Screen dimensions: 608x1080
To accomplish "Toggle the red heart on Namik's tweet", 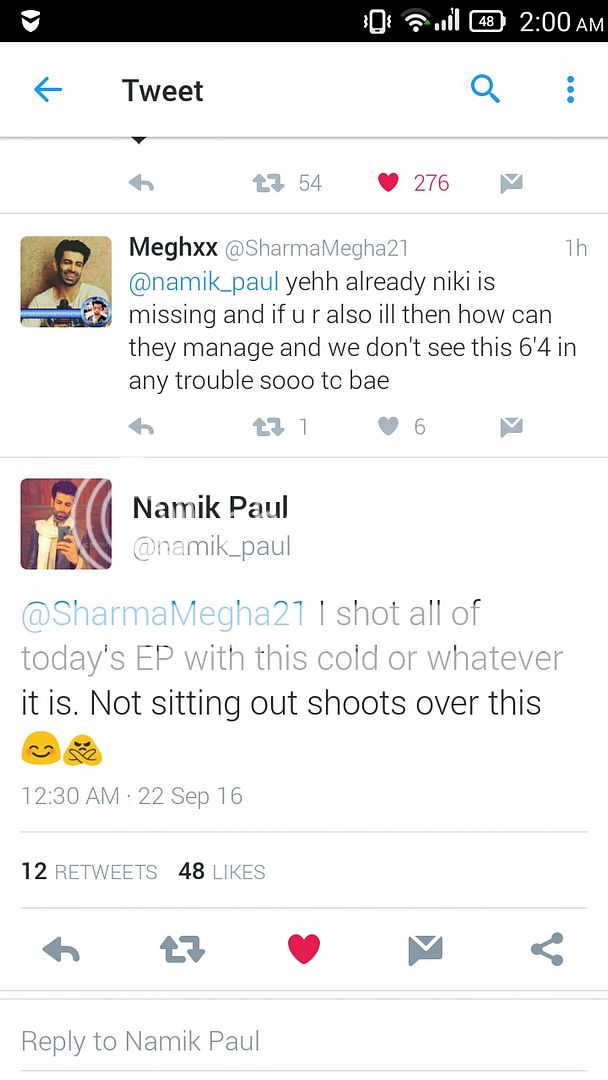I will [304, 949].
